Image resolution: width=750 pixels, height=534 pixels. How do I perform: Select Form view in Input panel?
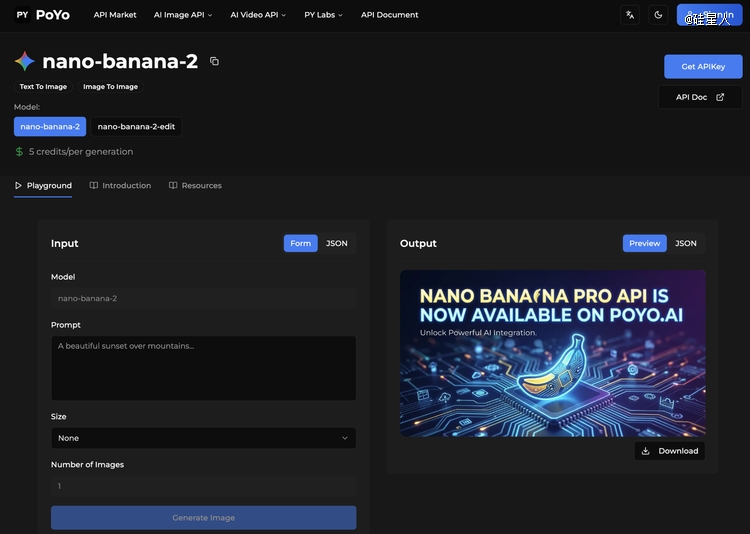(300, 243)
